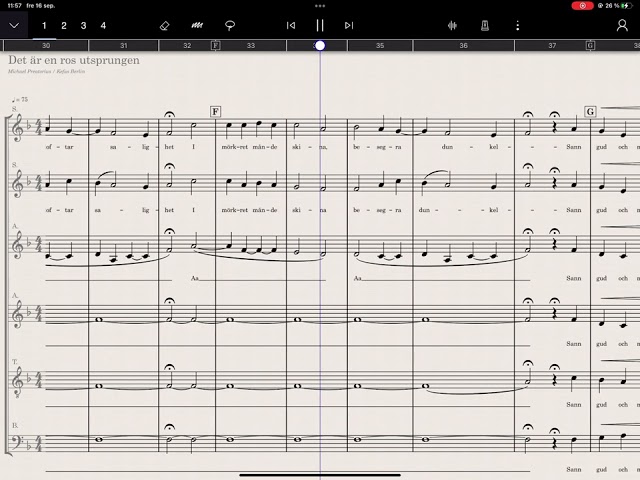Open multitasking dots at screen top
The image size is (640, 480).
(320, 6)
